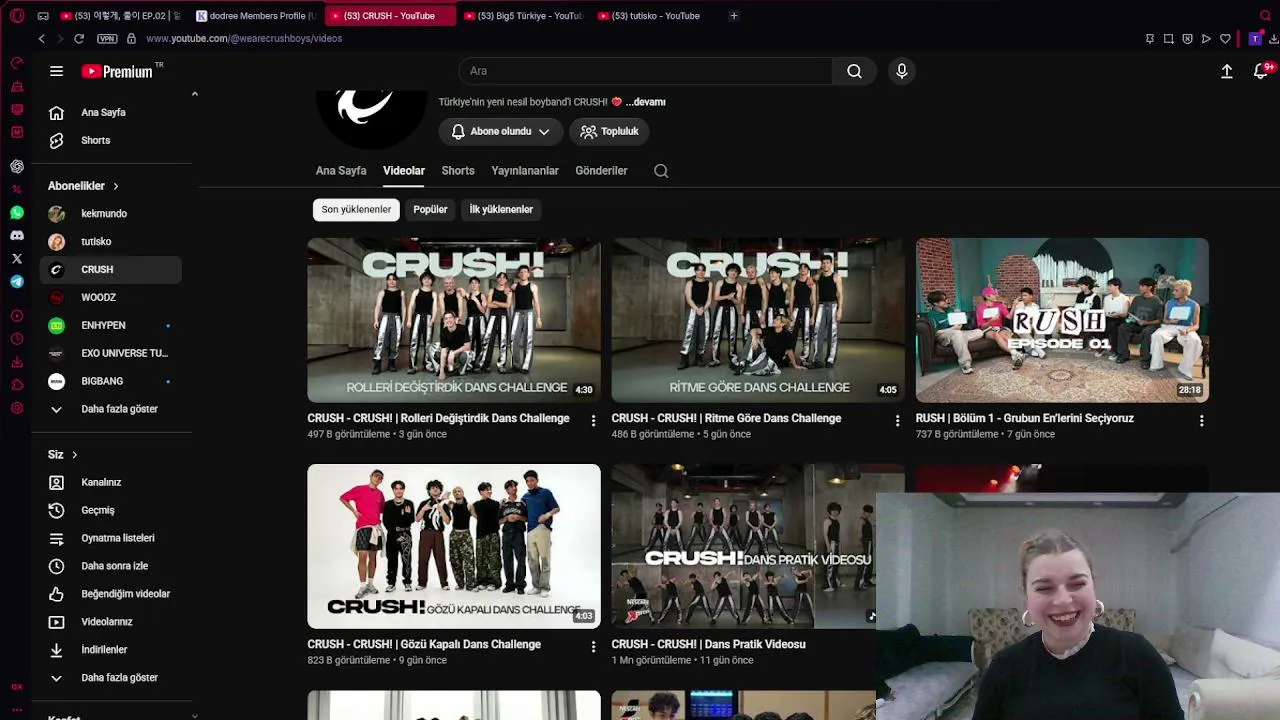This screenshot has width=1280, height=720.
Task: Go back with the browser back arrow
Action: [x=41, y=39]
